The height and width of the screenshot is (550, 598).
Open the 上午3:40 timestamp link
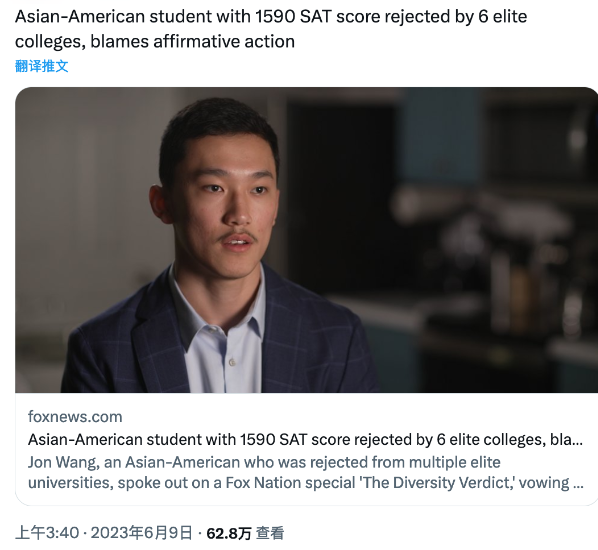(x=47, y=533)
